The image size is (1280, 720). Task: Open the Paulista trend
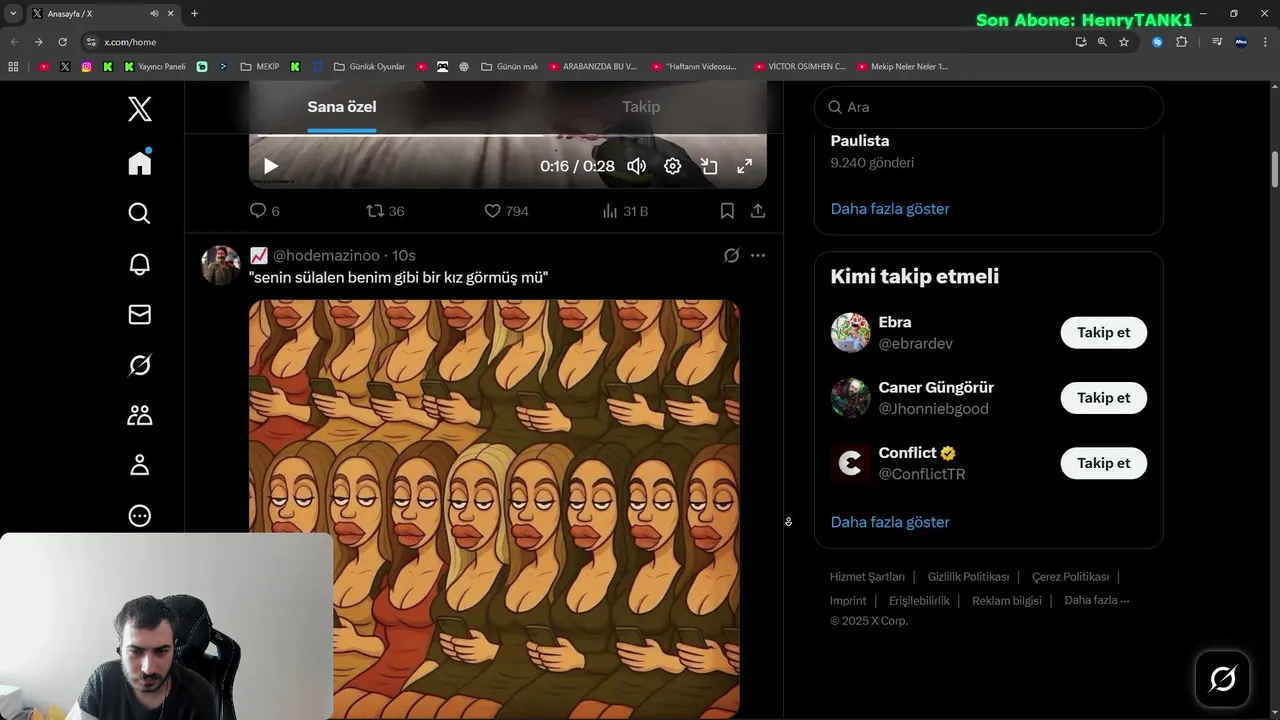860,141
